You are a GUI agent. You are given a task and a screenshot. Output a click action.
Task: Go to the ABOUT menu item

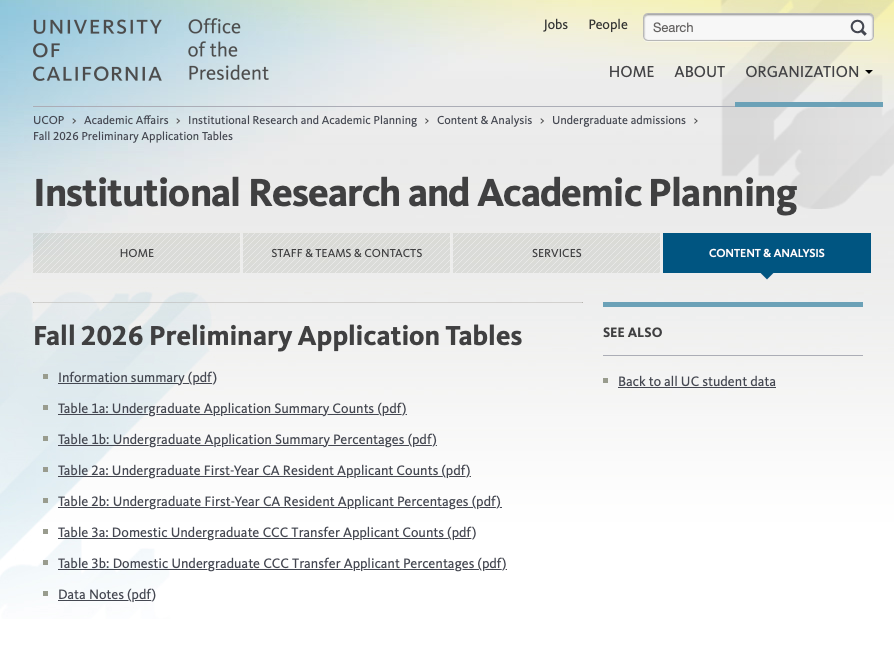pos(699,72)
